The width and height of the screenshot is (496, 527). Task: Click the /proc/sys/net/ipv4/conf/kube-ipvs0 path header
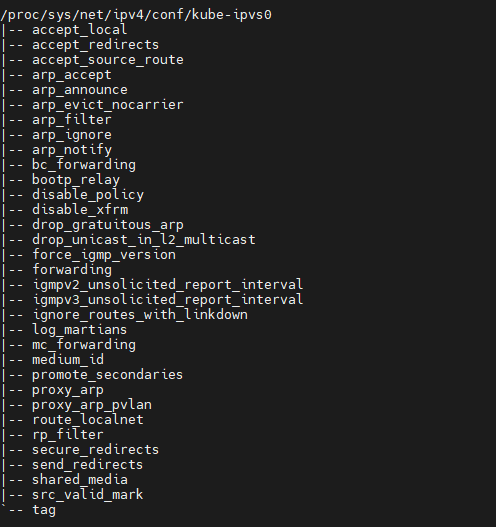[136, 15]
